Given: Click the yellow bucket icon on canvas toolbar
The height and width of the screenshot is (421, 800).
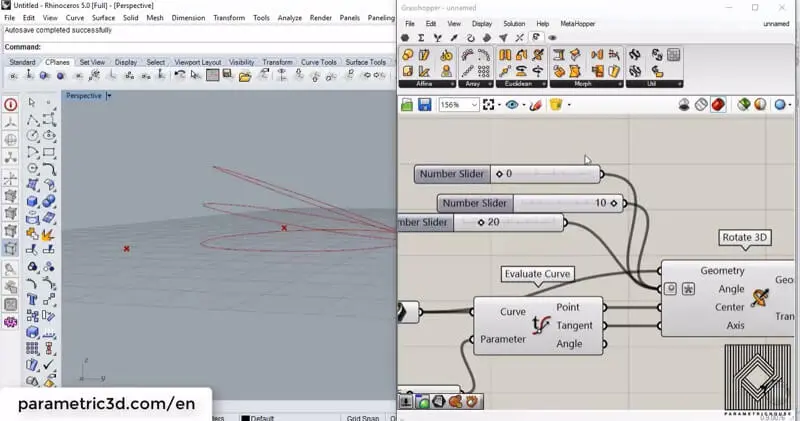Looking at the screenshot, I should [x=555, y=105].
